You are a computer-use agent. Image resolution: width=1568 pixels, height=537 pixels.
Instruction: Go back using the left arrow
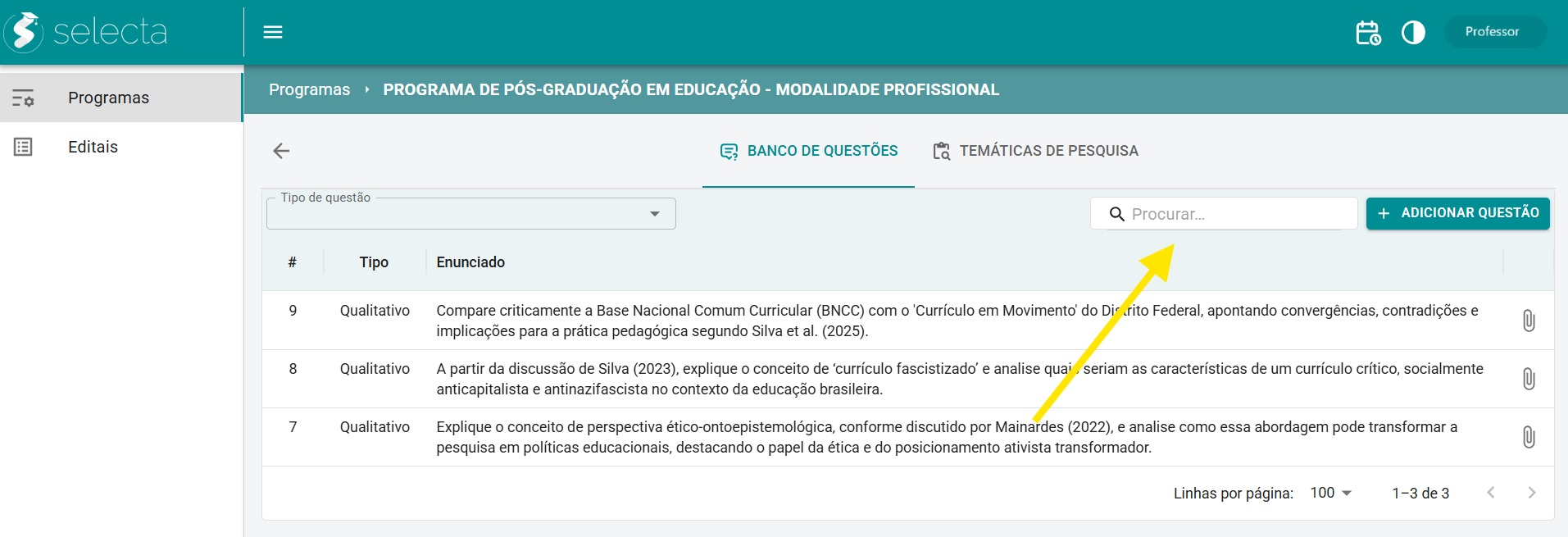coord(281,151)
